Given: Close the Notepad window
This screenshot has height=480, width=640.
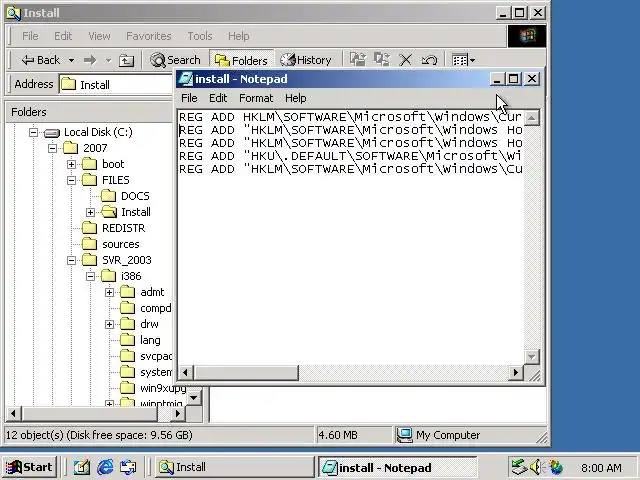Looking at the screenshot, I should 532,79.
